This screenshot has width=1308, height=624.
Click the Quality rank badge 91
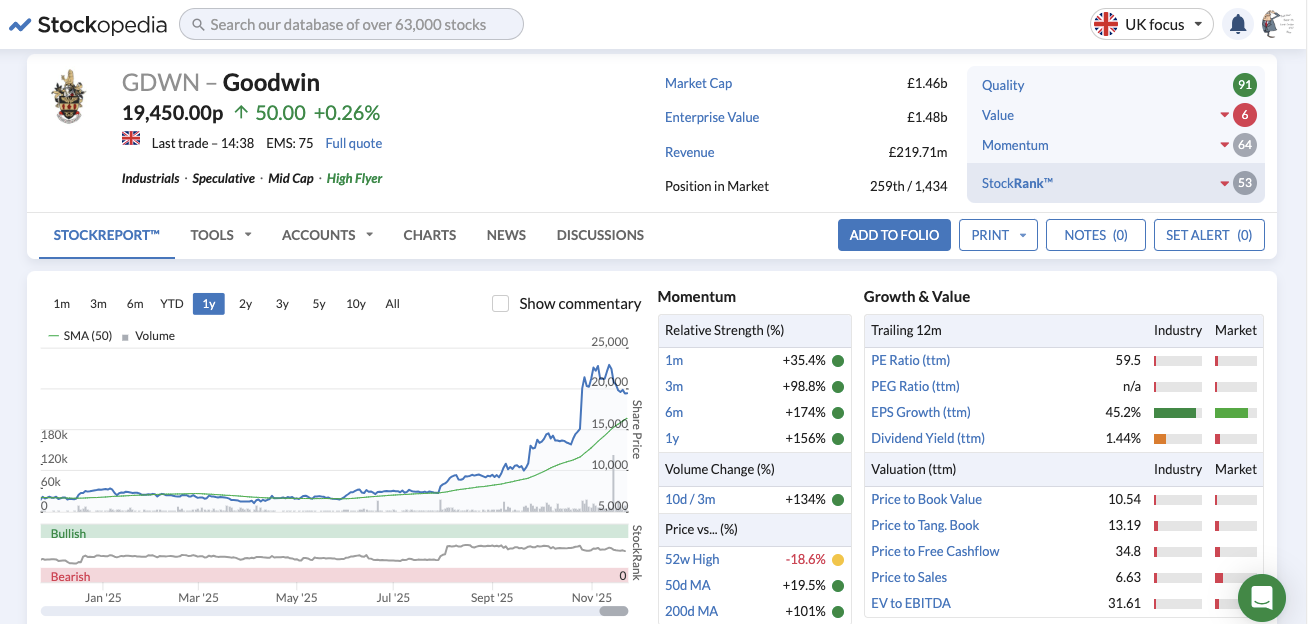(x=1244, y=85)
